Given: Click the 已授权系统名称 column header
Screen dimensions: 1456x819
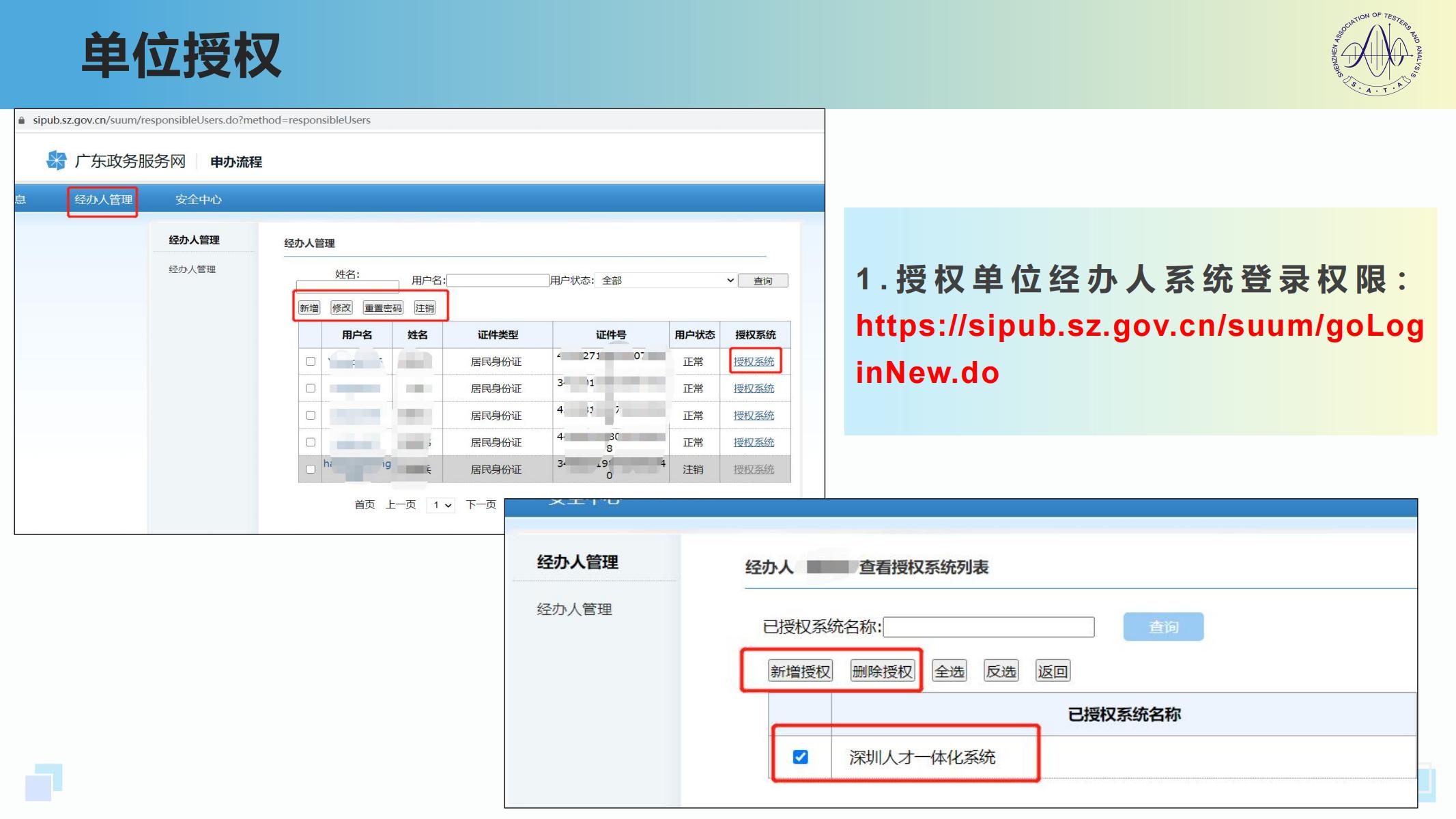Looking at the screenshot, I should (1124, 715).
